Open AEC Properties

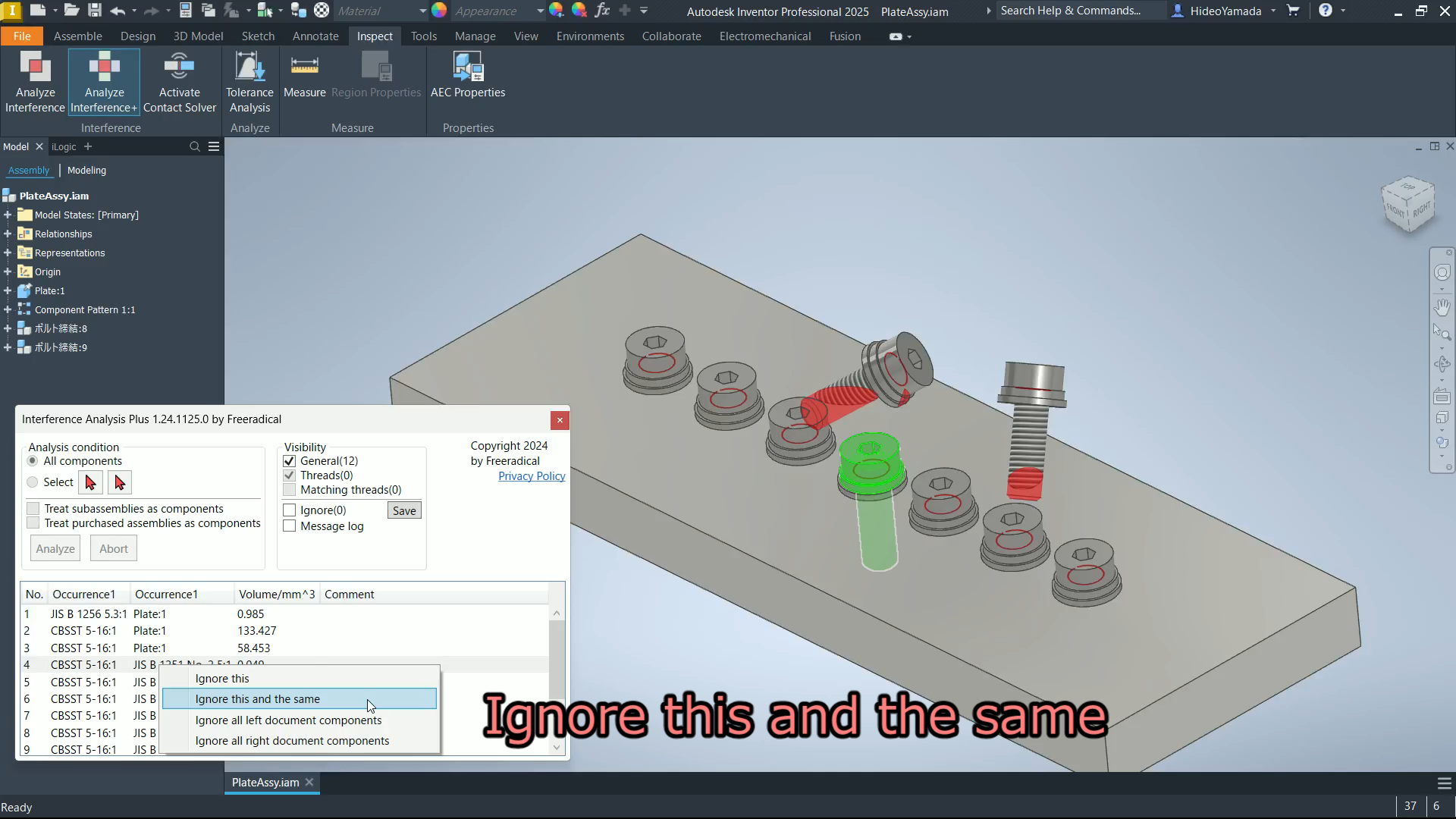coord(467,76)
